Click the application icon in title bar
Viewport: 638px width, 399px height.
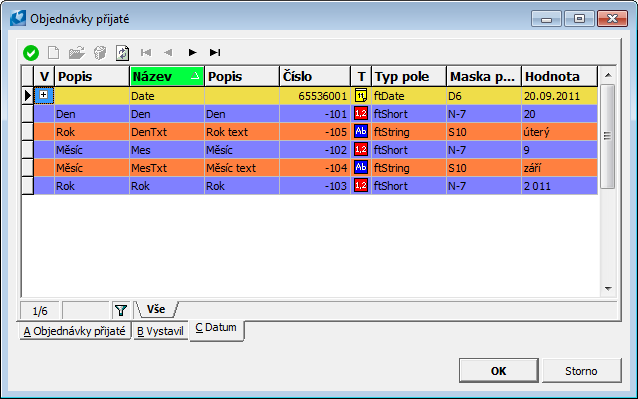click(18, 18)
